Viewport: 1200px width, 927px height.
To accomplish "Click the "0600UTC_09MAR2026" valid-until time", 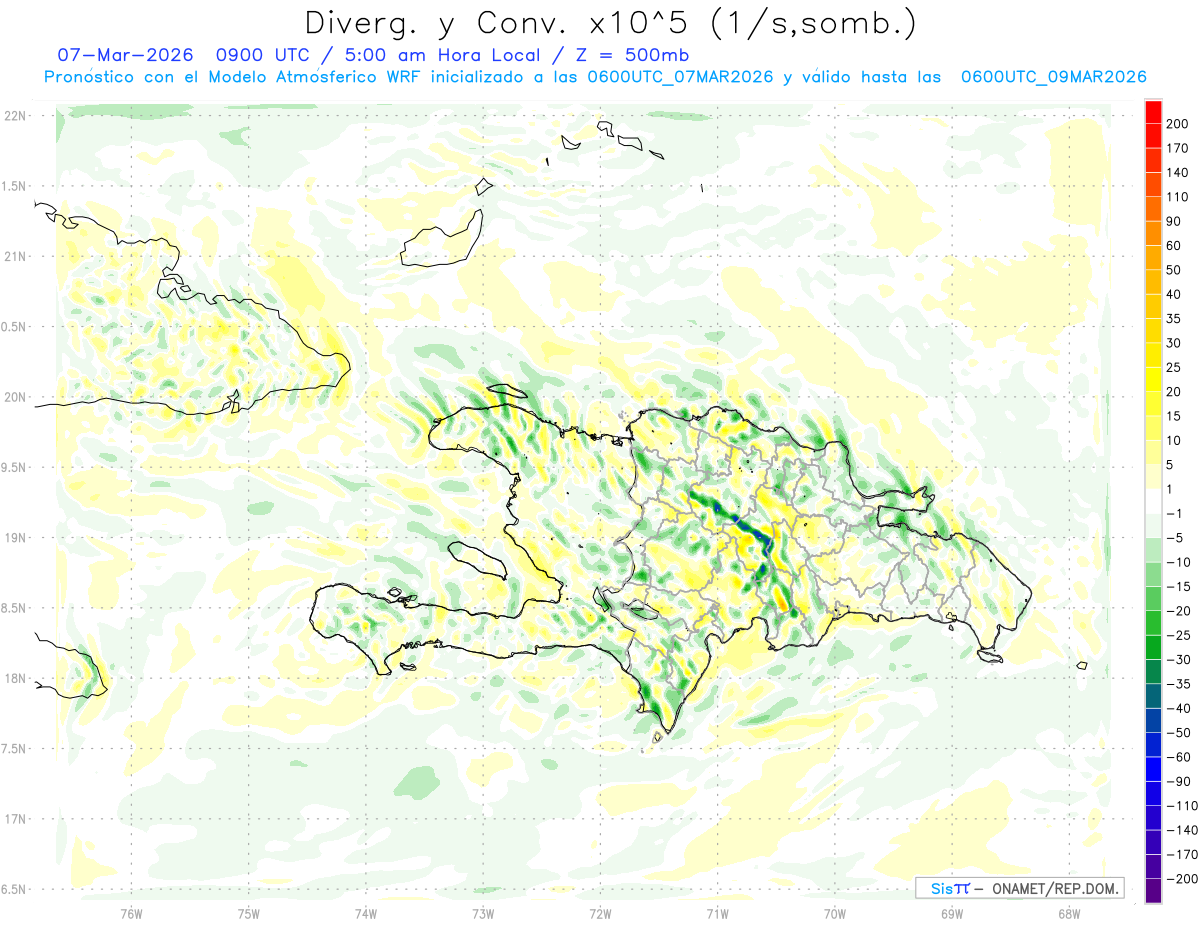I will click(1053, 77).
